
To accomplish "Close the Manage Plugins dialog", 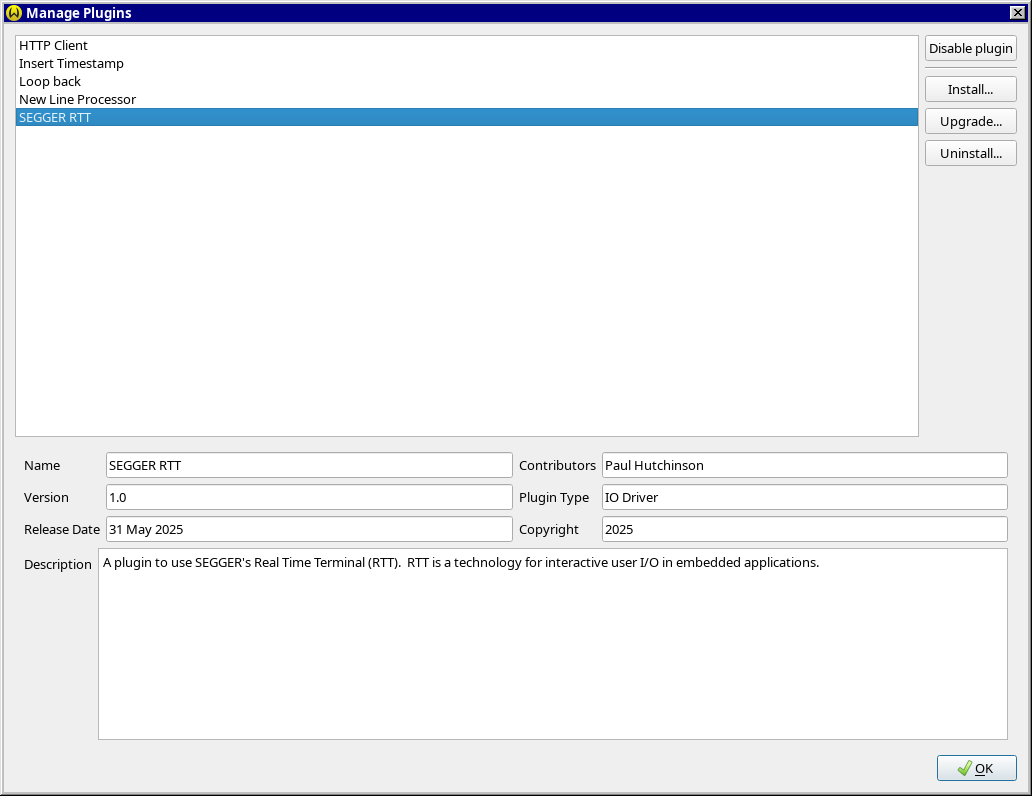I will pyautogui.click(x=1017, y=13).
